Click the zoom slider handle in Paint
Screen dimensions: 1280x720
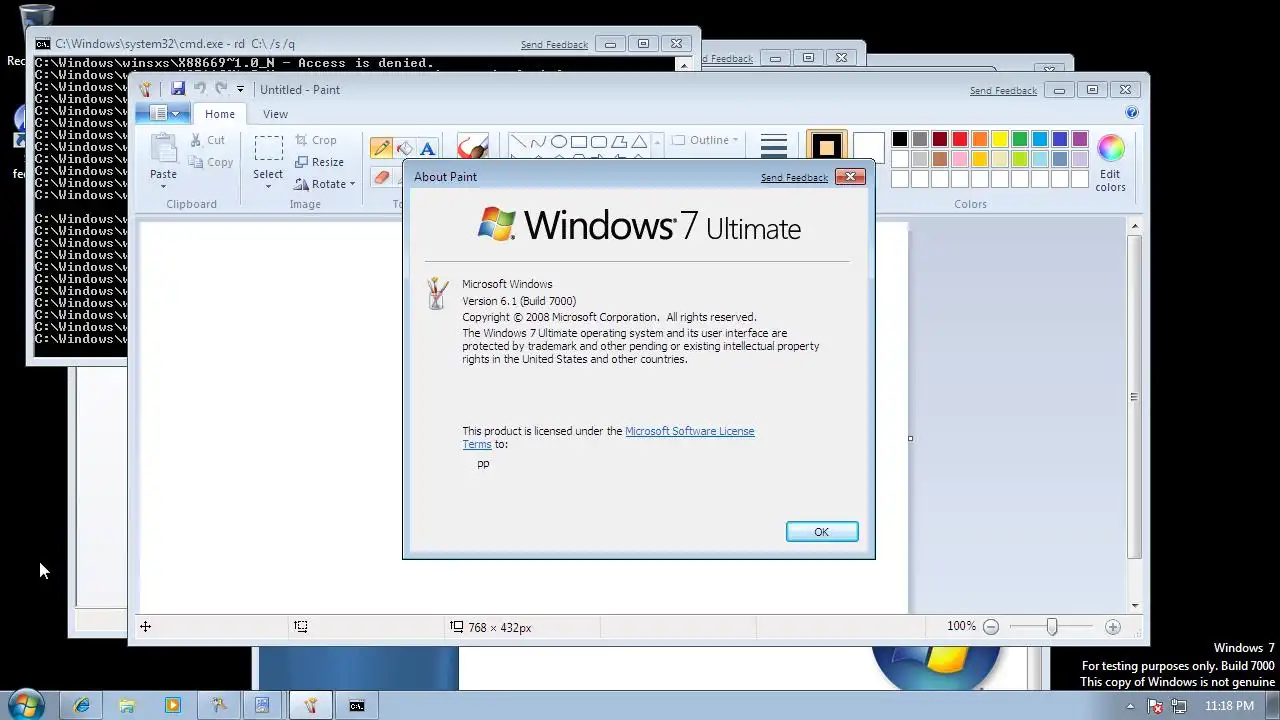click(1052, 627)
